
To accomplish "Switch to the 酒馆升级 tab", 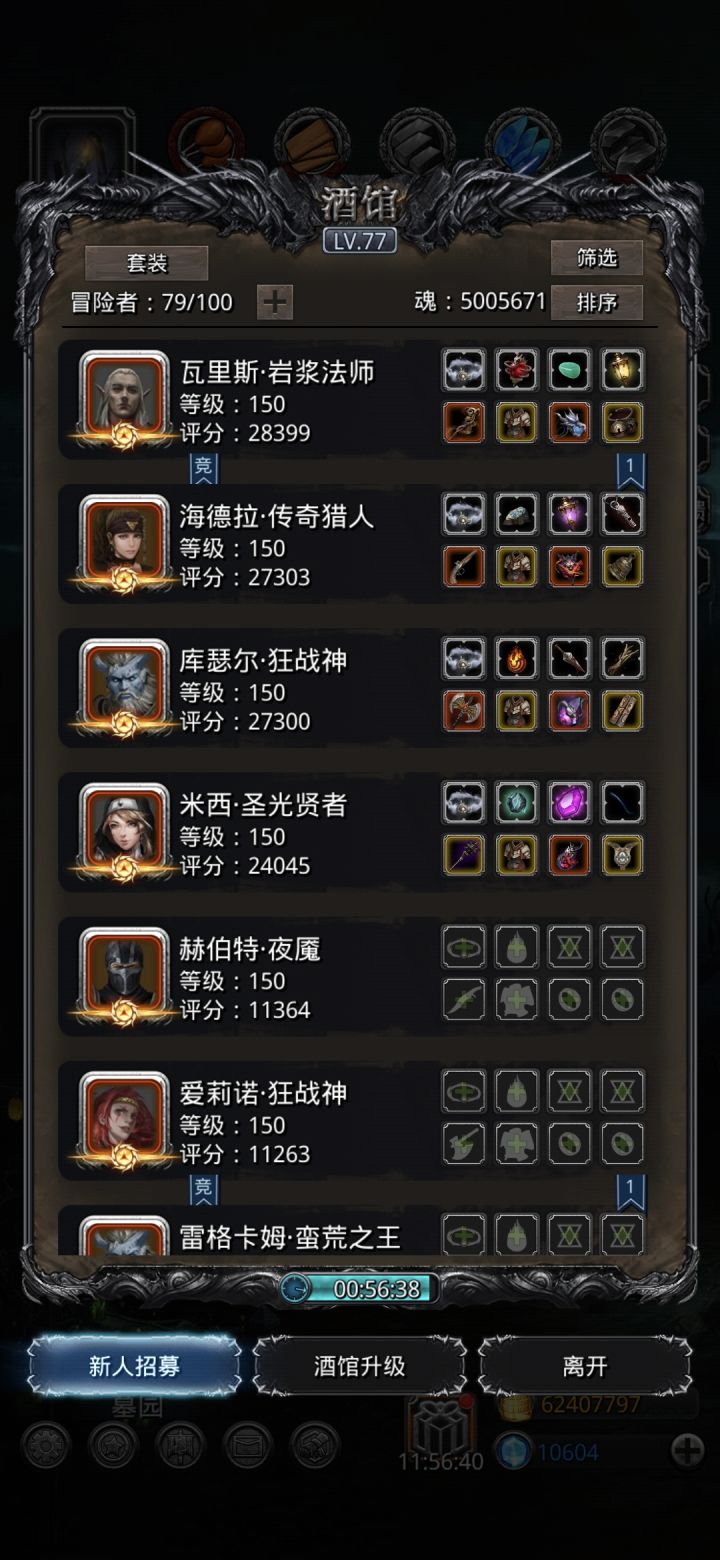I will coord(360,1366).
